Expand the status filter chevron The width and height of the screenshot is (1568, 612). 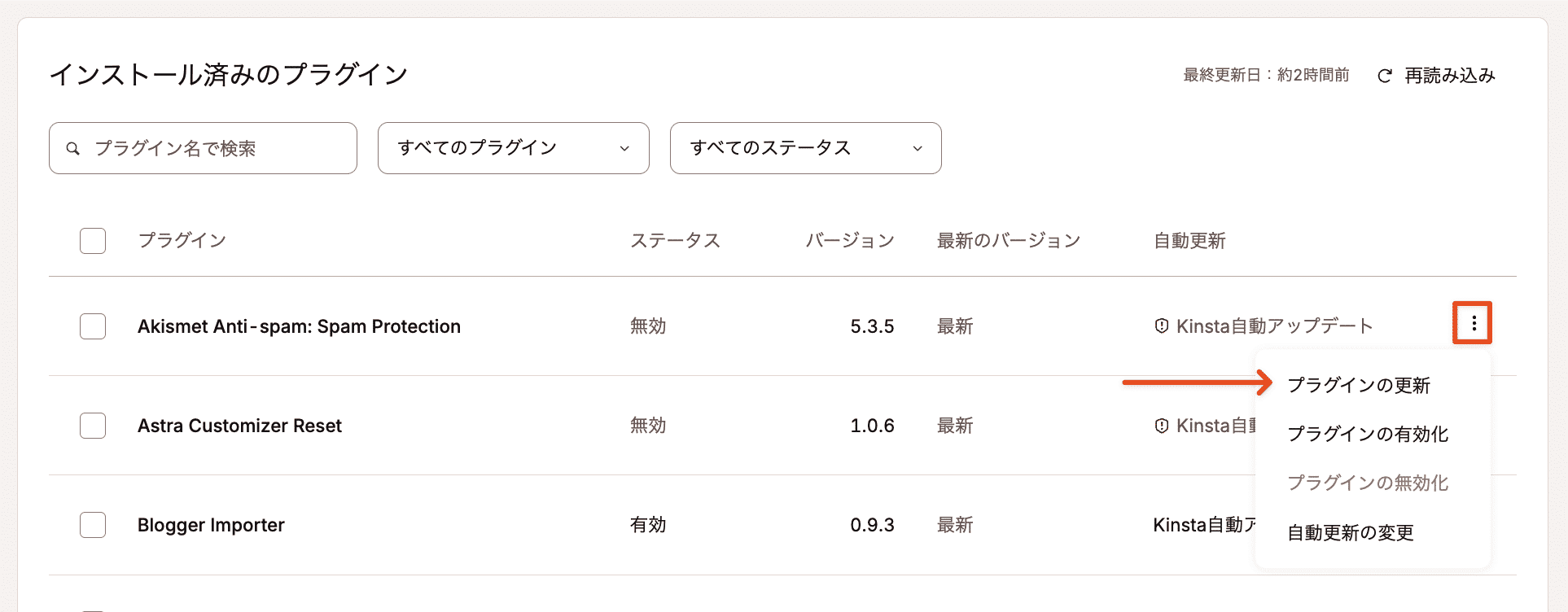[918, 148]
